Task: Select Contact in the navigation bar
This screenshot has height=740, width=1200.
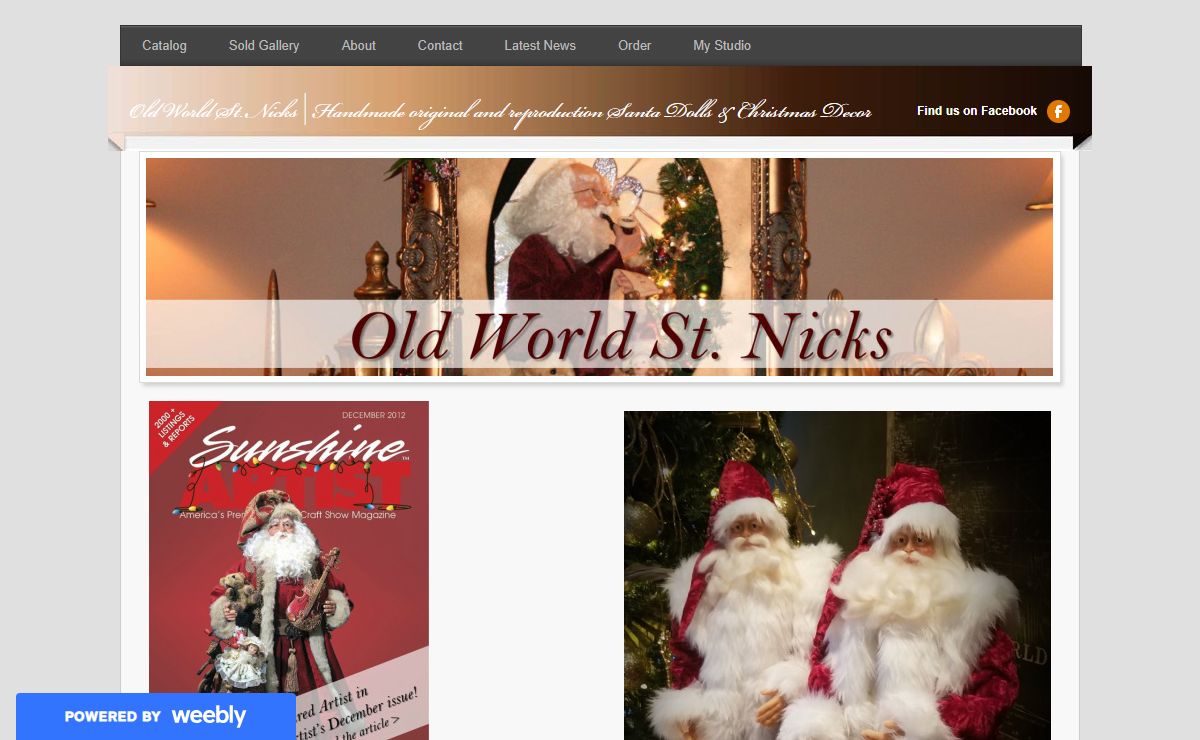Action: click(x=440, y=46)
